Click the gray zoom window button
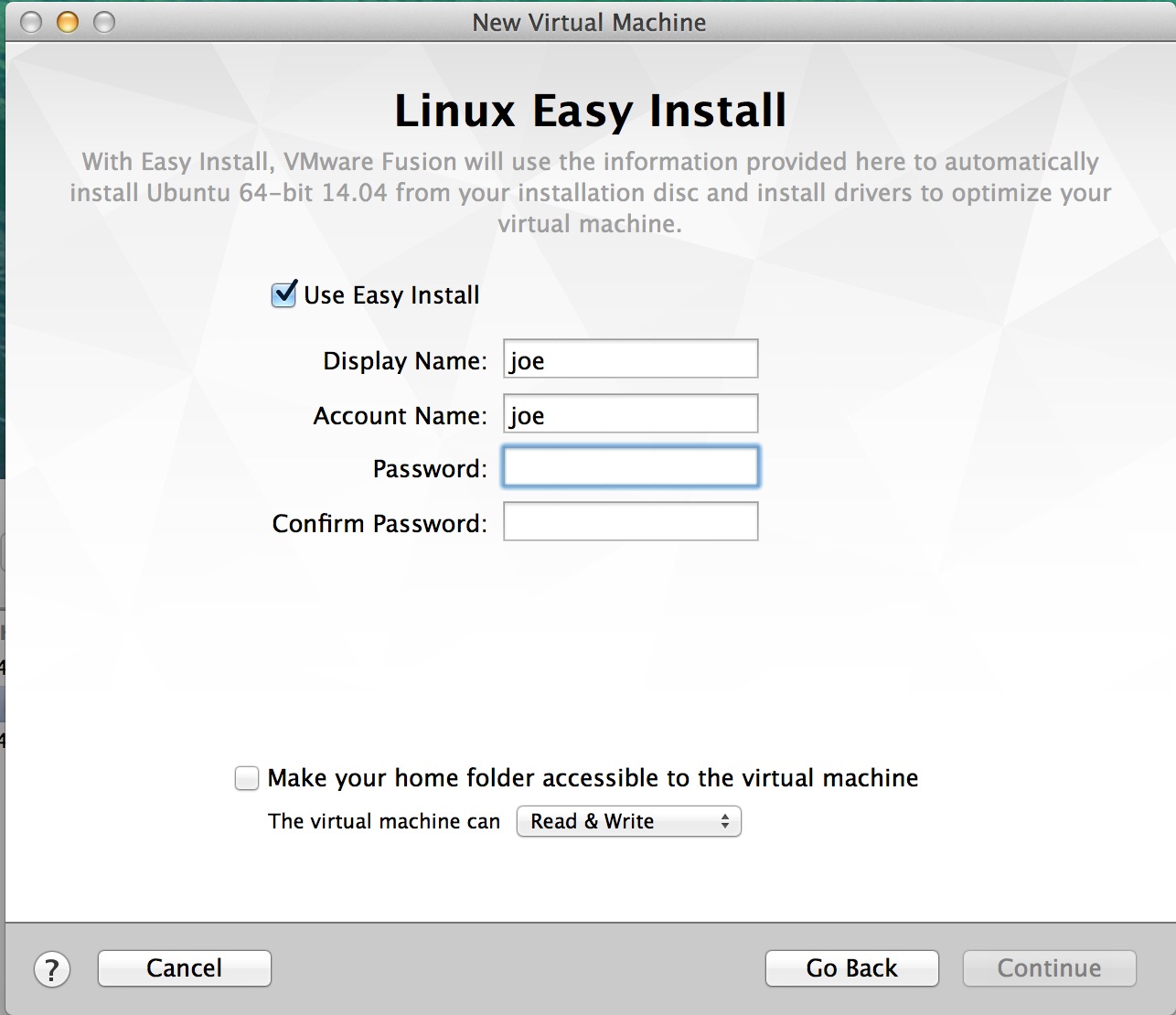Viewport: 1176px width, 1015px height. pos(104,22)
